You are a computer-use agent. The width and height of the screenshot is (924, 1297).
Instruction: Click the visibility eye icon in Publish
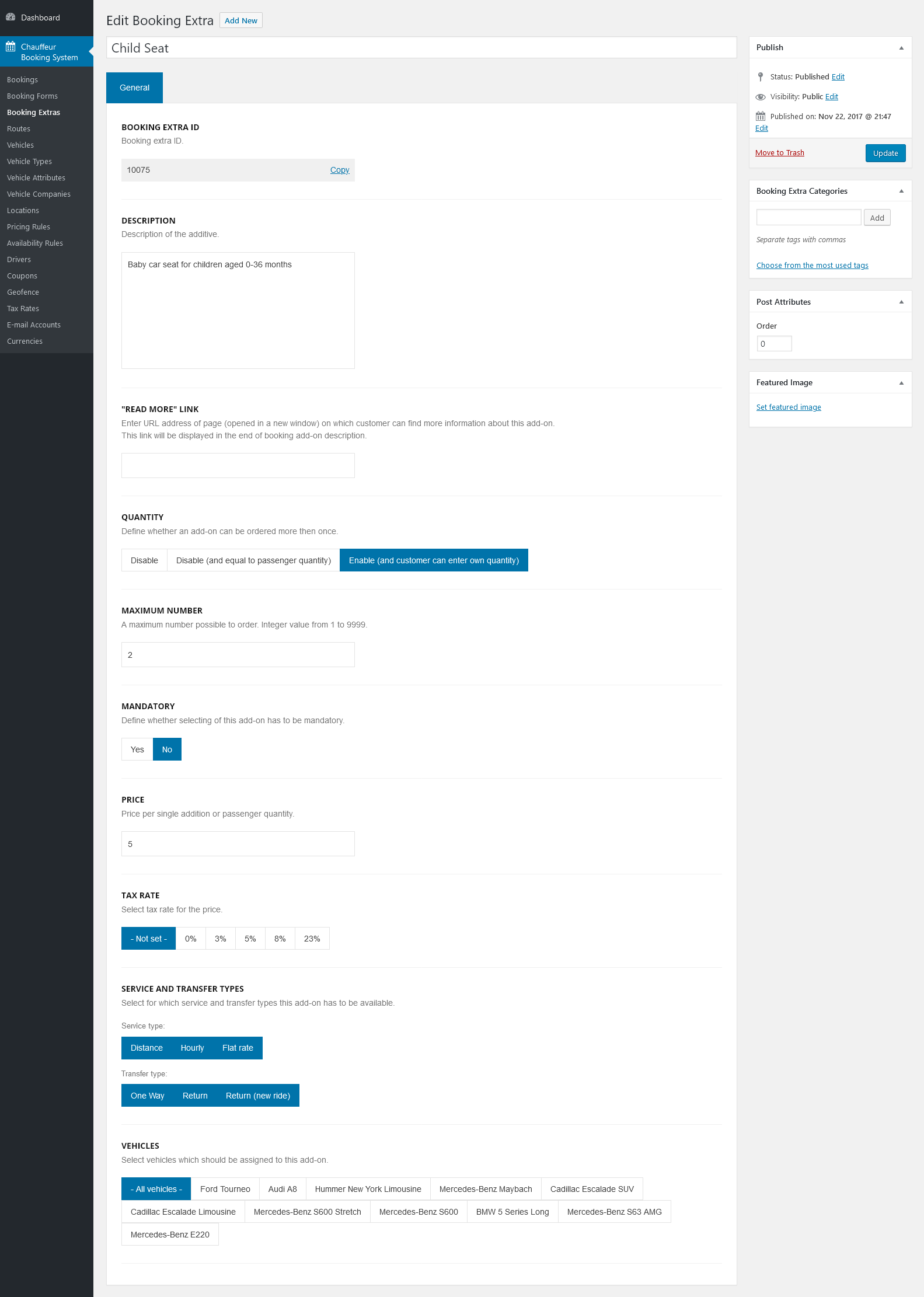pyautogui.click(x=760, y=97)
